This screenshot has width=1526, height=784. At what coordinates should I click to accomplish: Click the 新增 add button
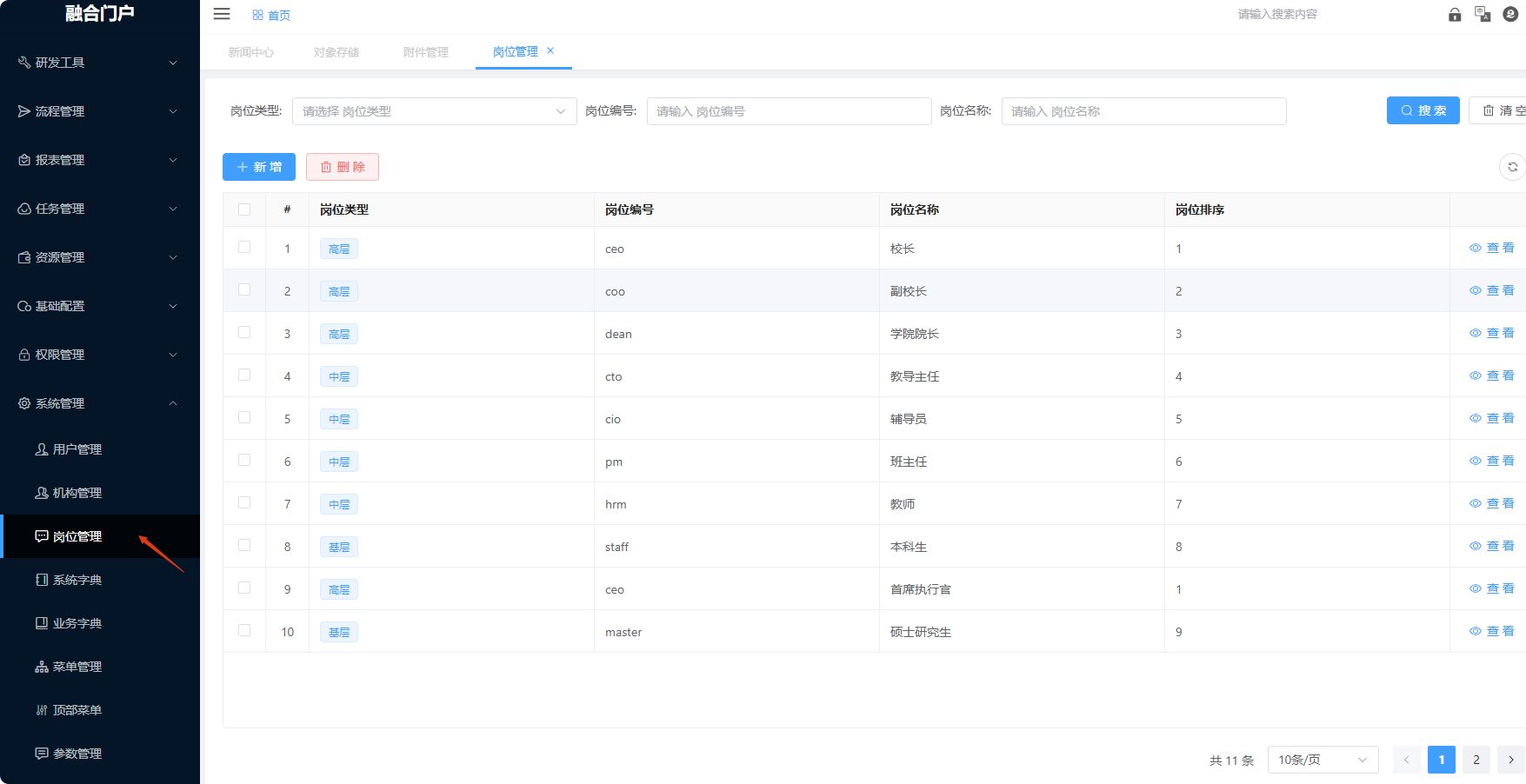(259, 167)
